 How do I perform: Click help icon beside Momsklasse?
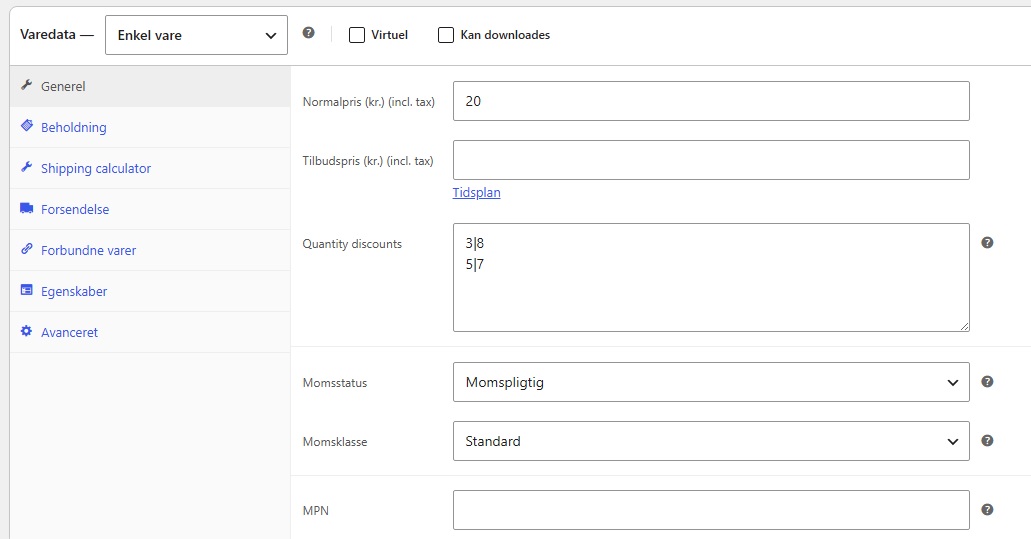coord(987,440)
